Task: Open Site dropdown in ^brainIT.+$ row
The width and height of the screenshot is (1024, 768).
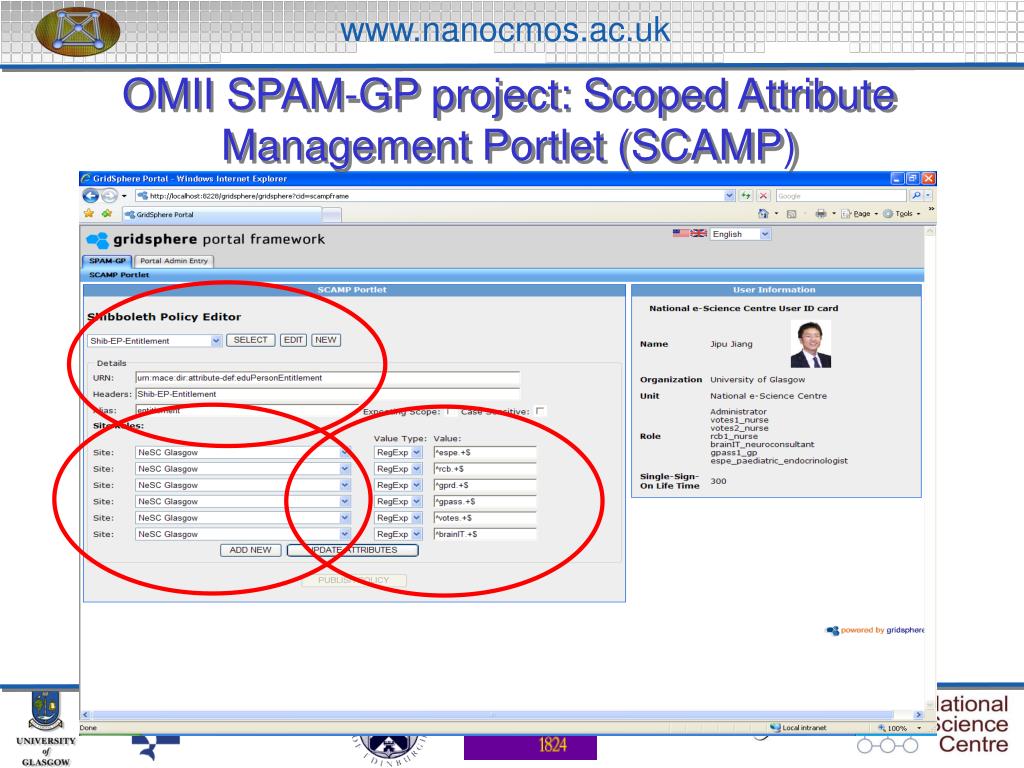Action: 345,534
